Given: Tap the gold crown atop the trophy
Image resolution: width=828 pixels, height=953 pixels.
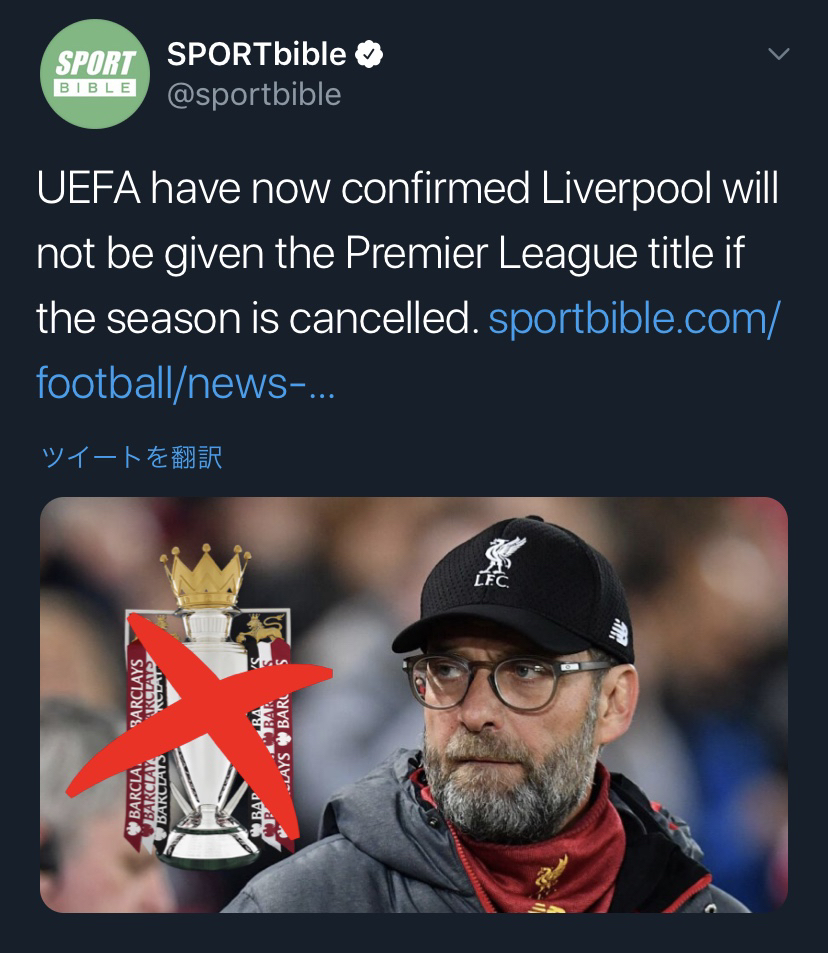Looking at the screenshot, I should pos(206,576).
